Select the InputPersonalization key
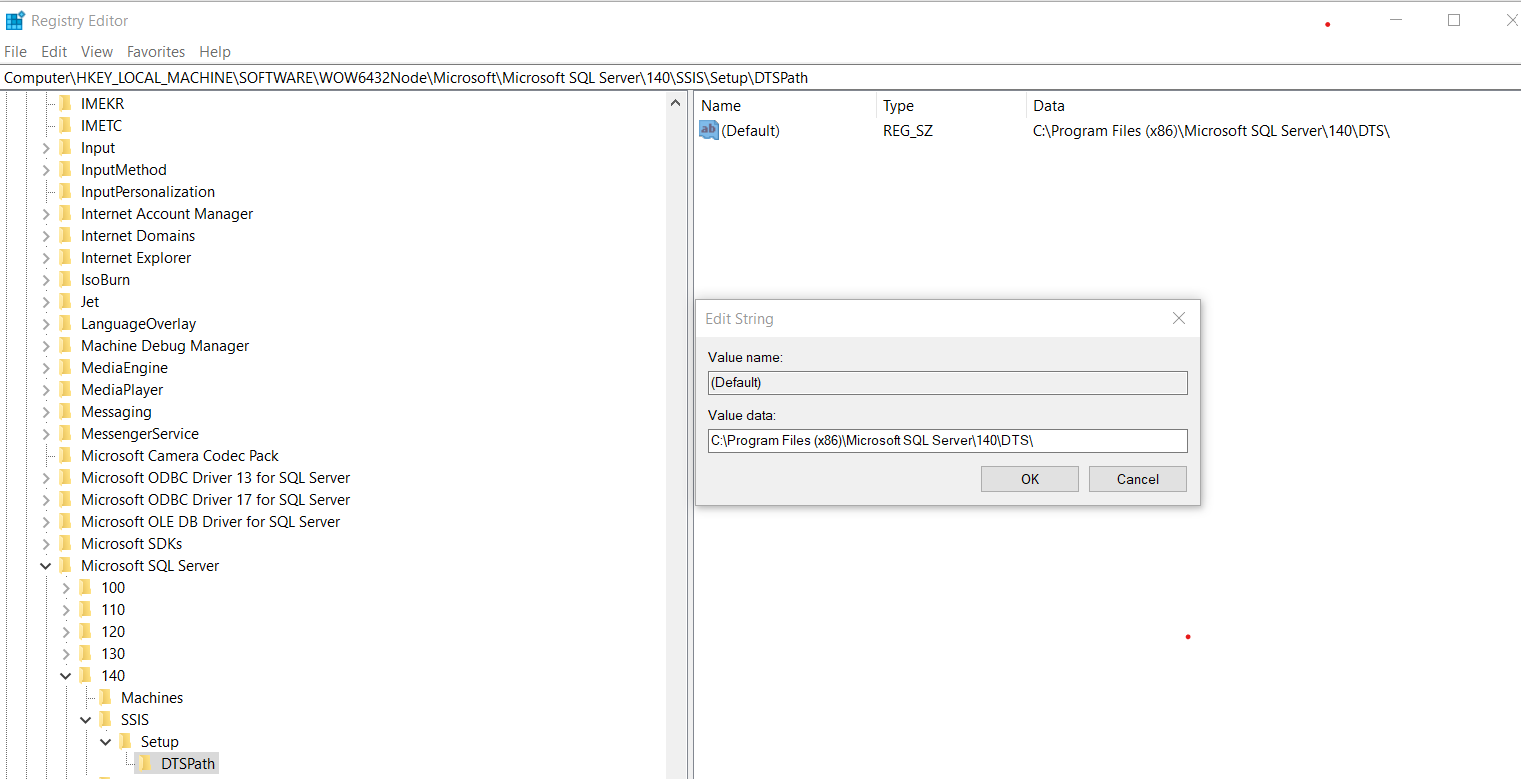This screenshot has width=1521, height=779. point(148,191)
